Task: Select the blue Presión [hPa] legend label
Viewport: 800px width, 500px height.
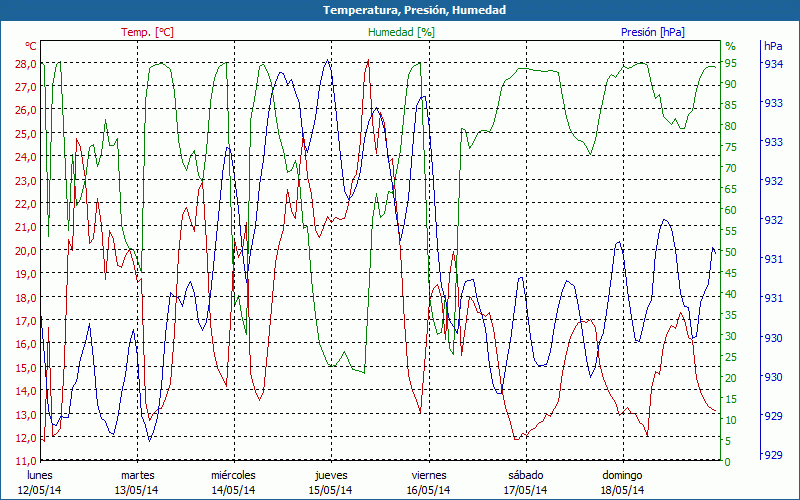Action: 653,32
